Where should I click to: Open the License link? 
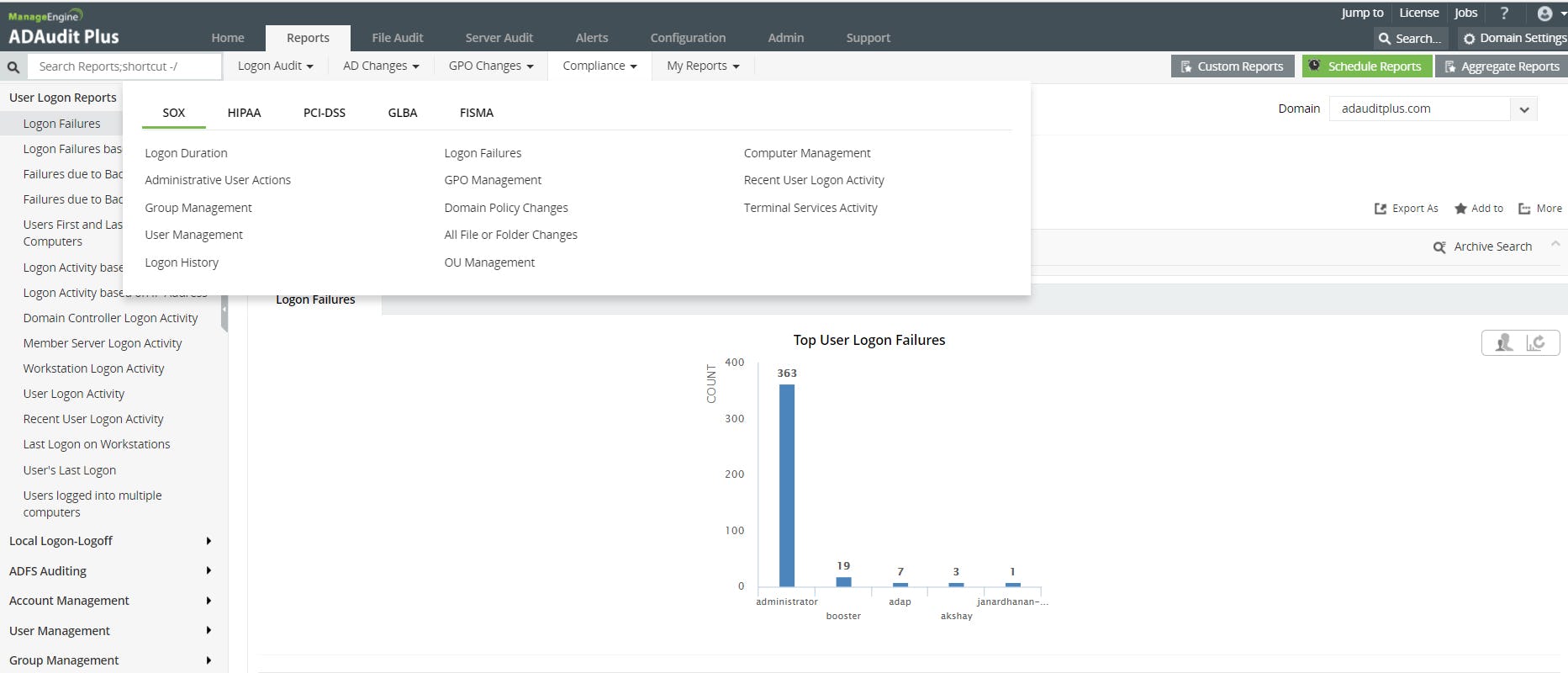[1419, 13]
